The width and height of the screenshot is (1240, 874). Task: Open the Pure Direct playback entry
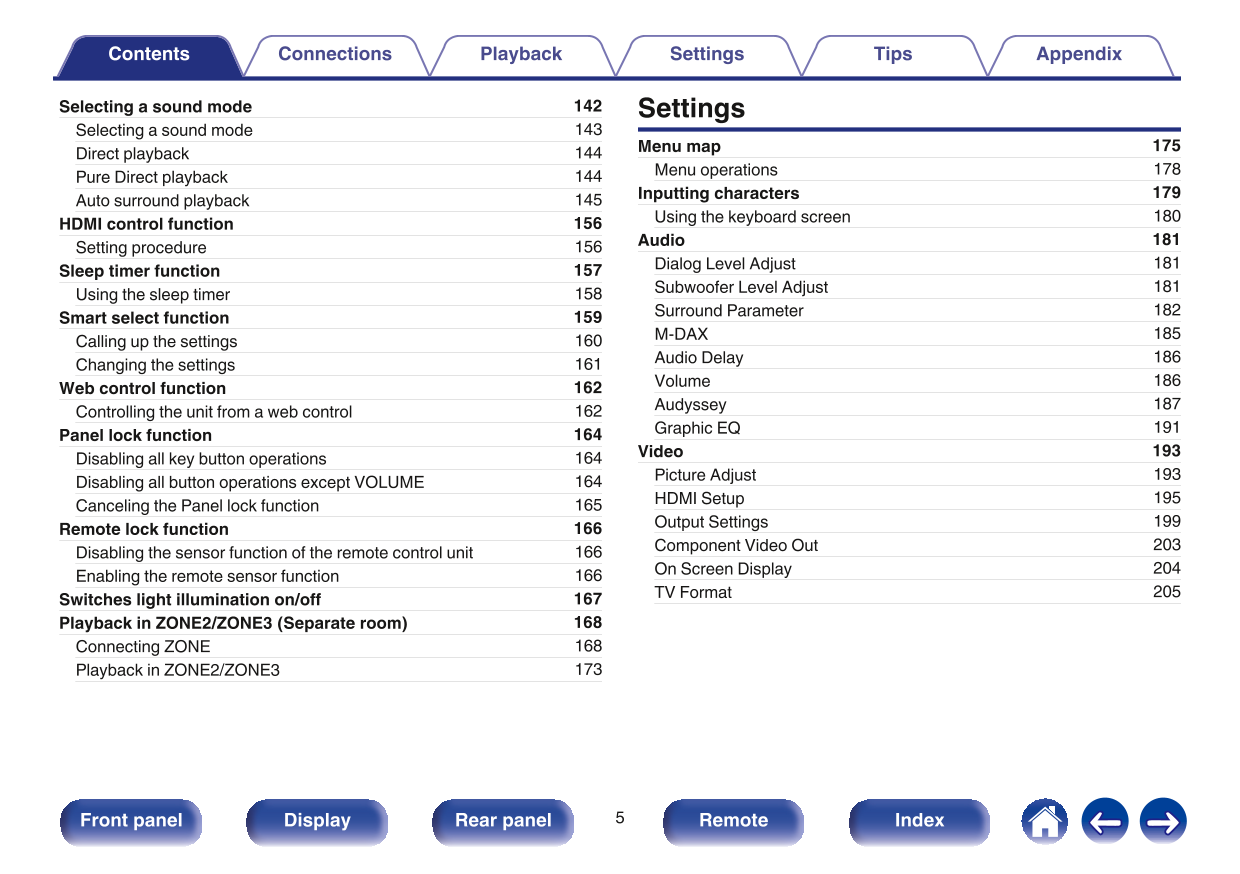pyautogui.click(x=152, y=177)
